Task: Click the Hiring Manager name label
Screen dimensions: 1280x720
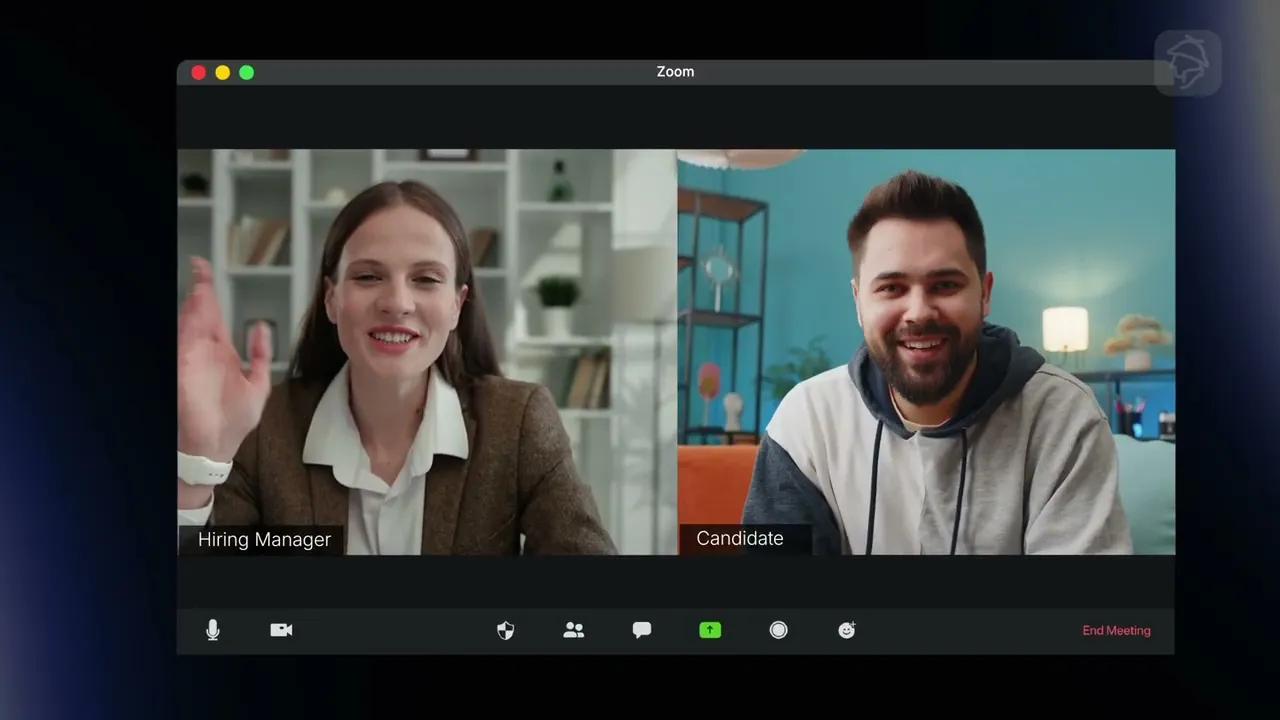Action: coord(264,540)
